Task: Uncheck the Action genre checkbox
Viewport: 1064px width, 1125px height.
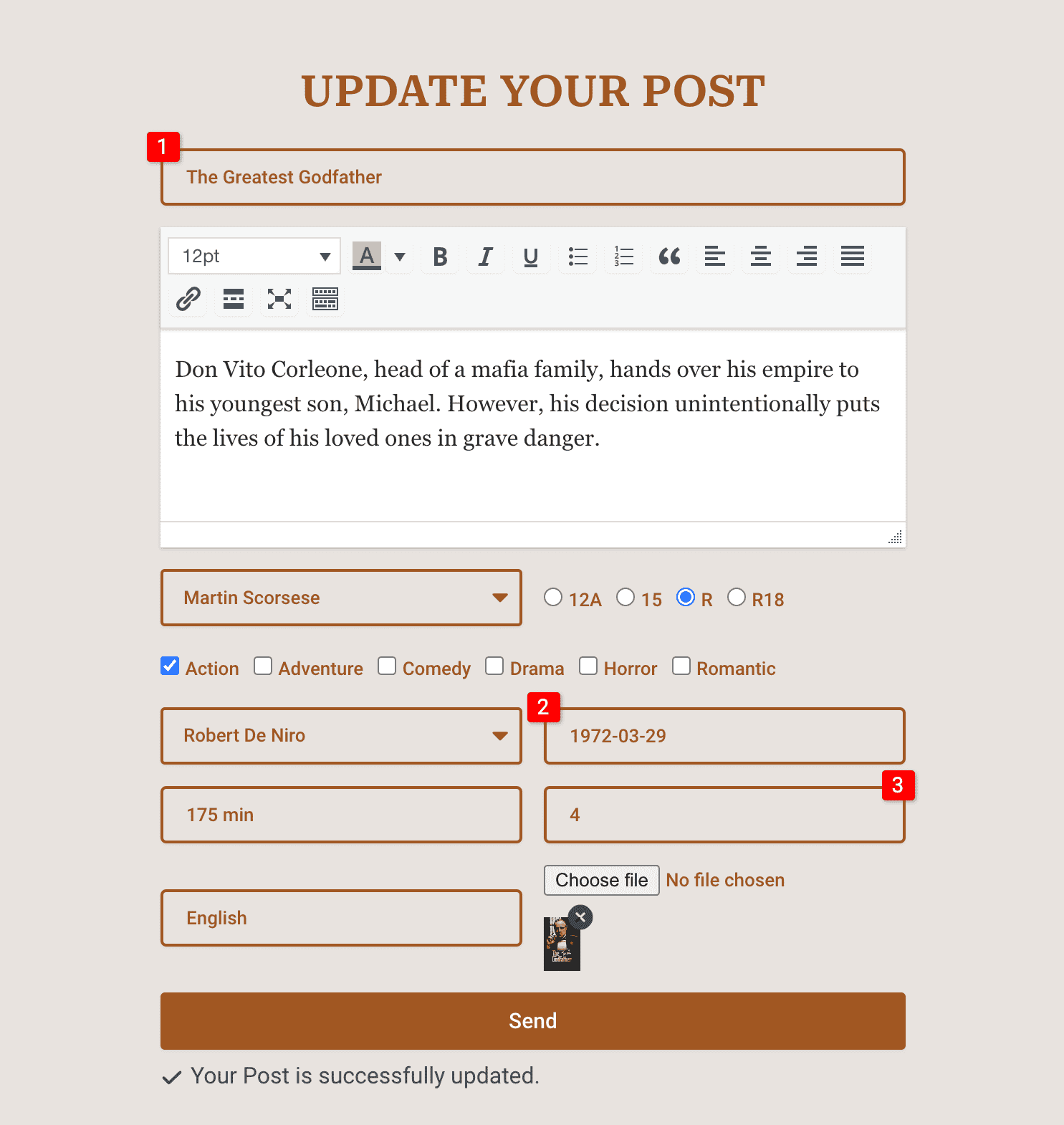Action: click(x=170, y=666)
